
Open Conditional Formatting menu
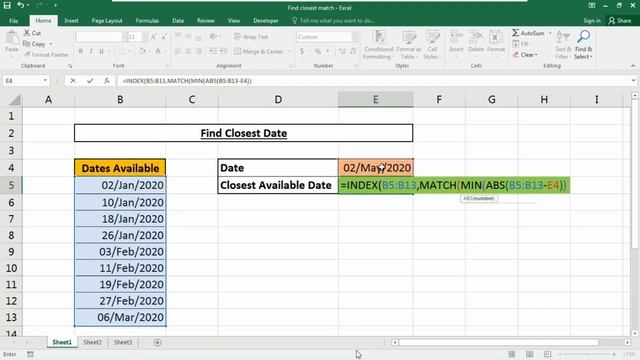coord(378,45)
